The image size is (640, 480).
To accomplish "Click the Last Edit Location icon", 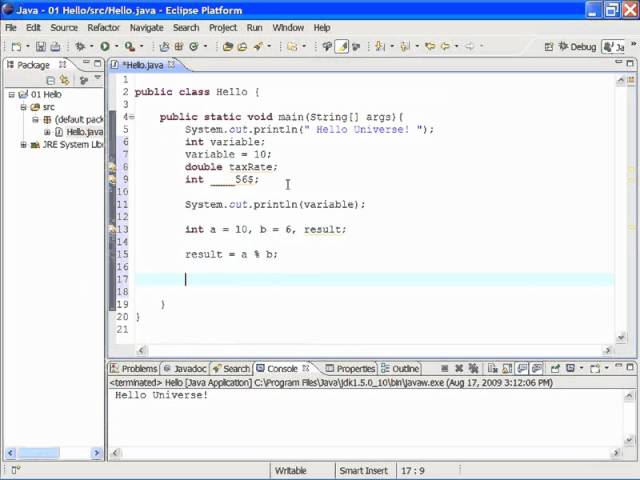I will pyautogui.click(x=430, y=47).
